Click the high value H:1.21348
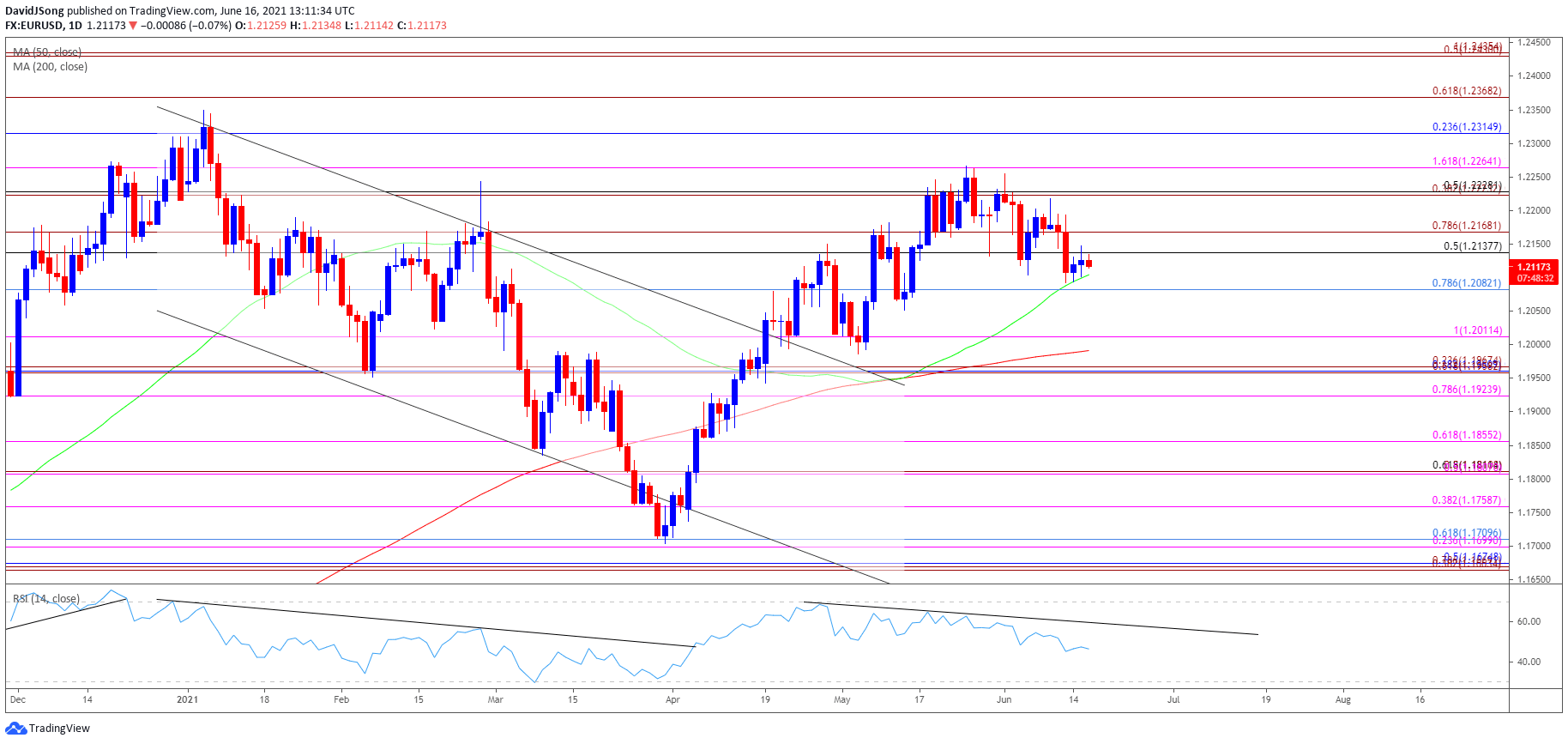Viewport: 1568px width, 744px height. click(x=317, y=26)
